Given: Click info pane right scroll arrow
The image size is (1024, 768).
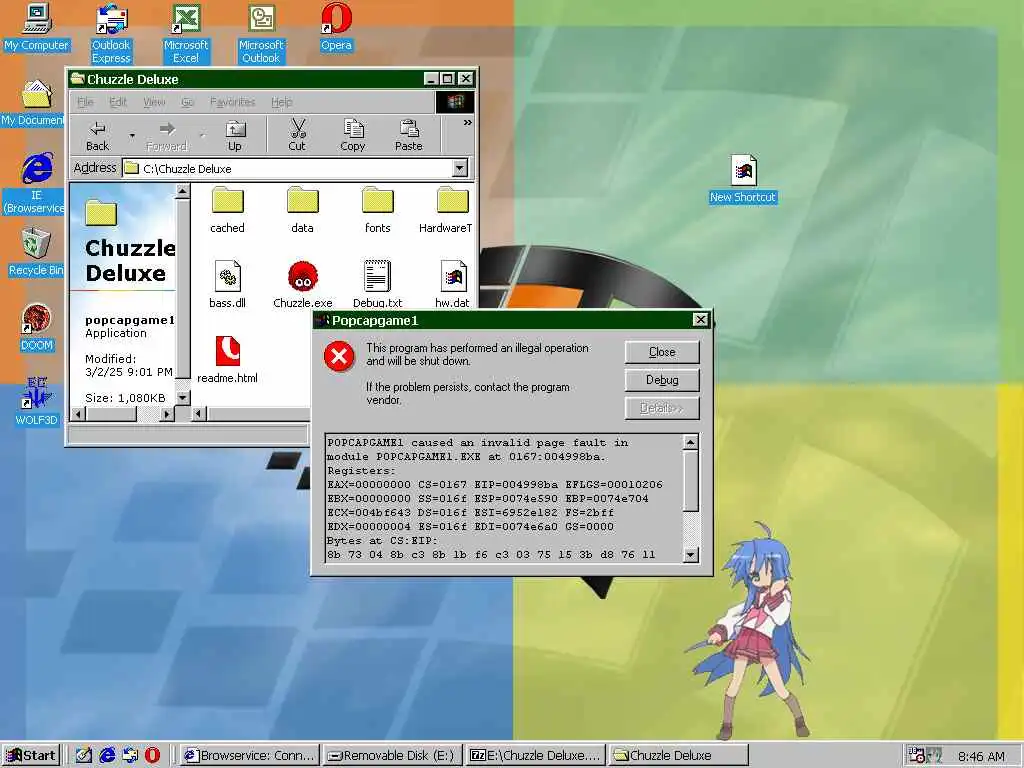Looking at the screenshot, I should (x=167, y=413).
